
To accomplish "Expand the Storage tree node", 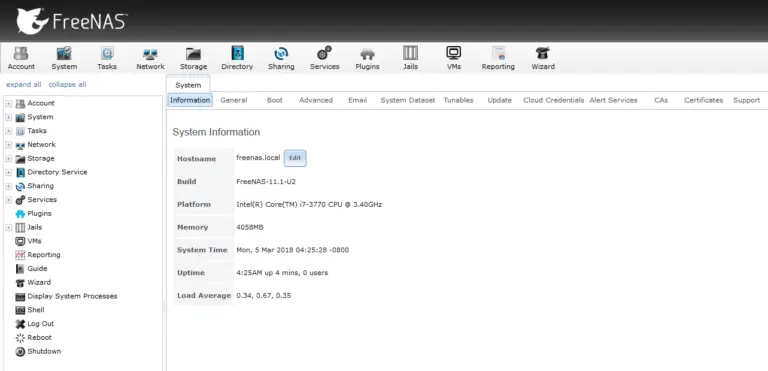I will pos(9,159).
